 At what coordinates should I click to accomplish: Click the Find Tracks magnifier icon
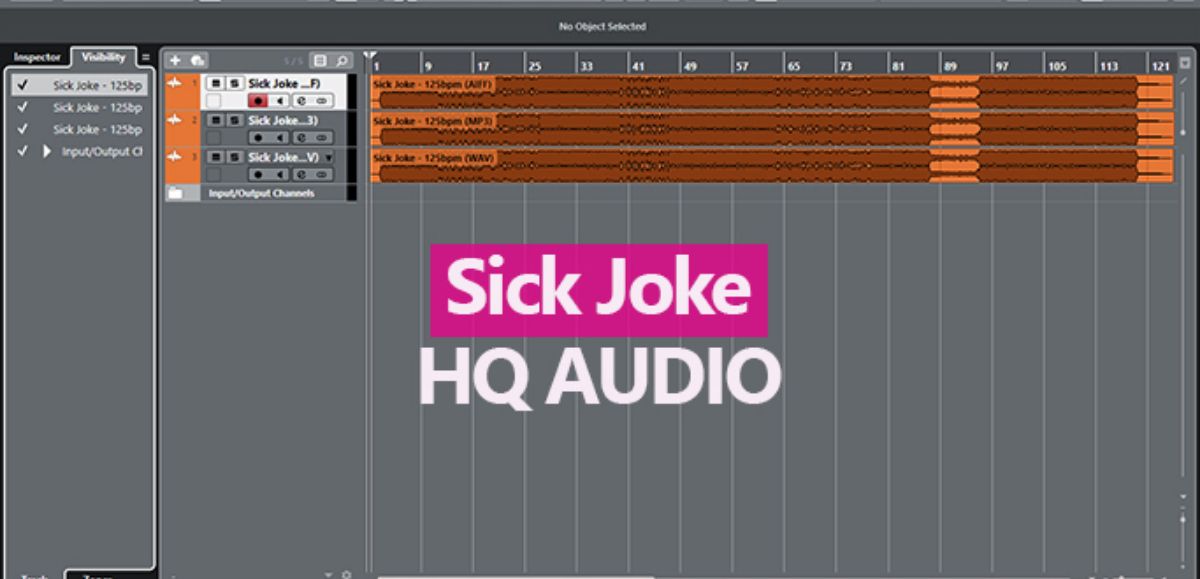tap(342, 61)
